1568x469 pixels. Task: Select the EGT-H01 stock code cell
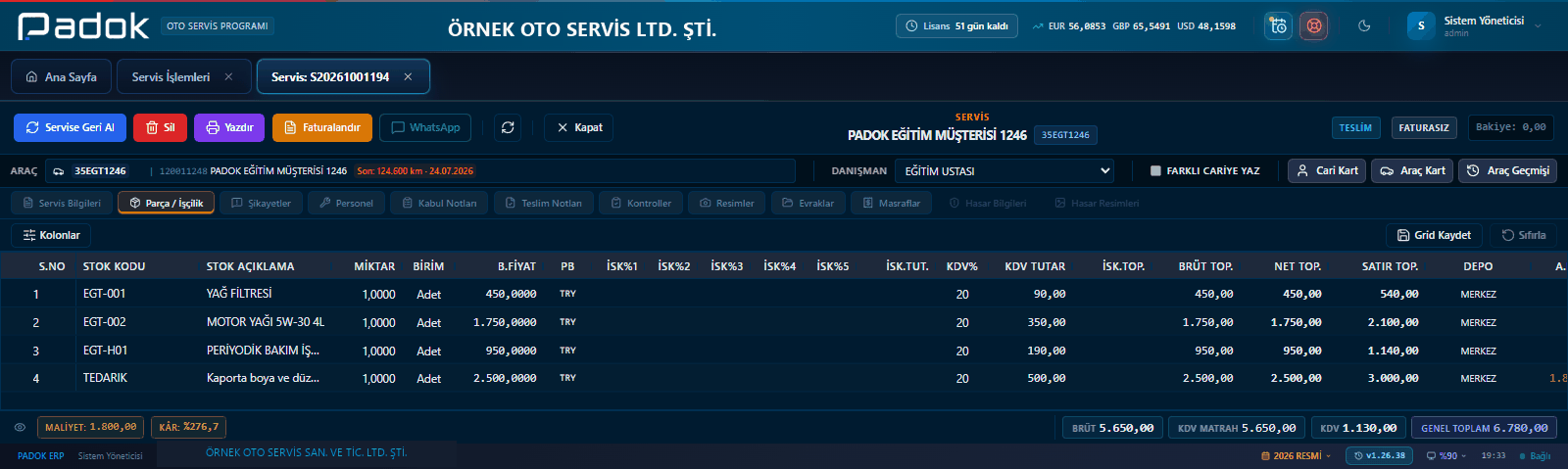pyautogui.click(x=105, y=351)
